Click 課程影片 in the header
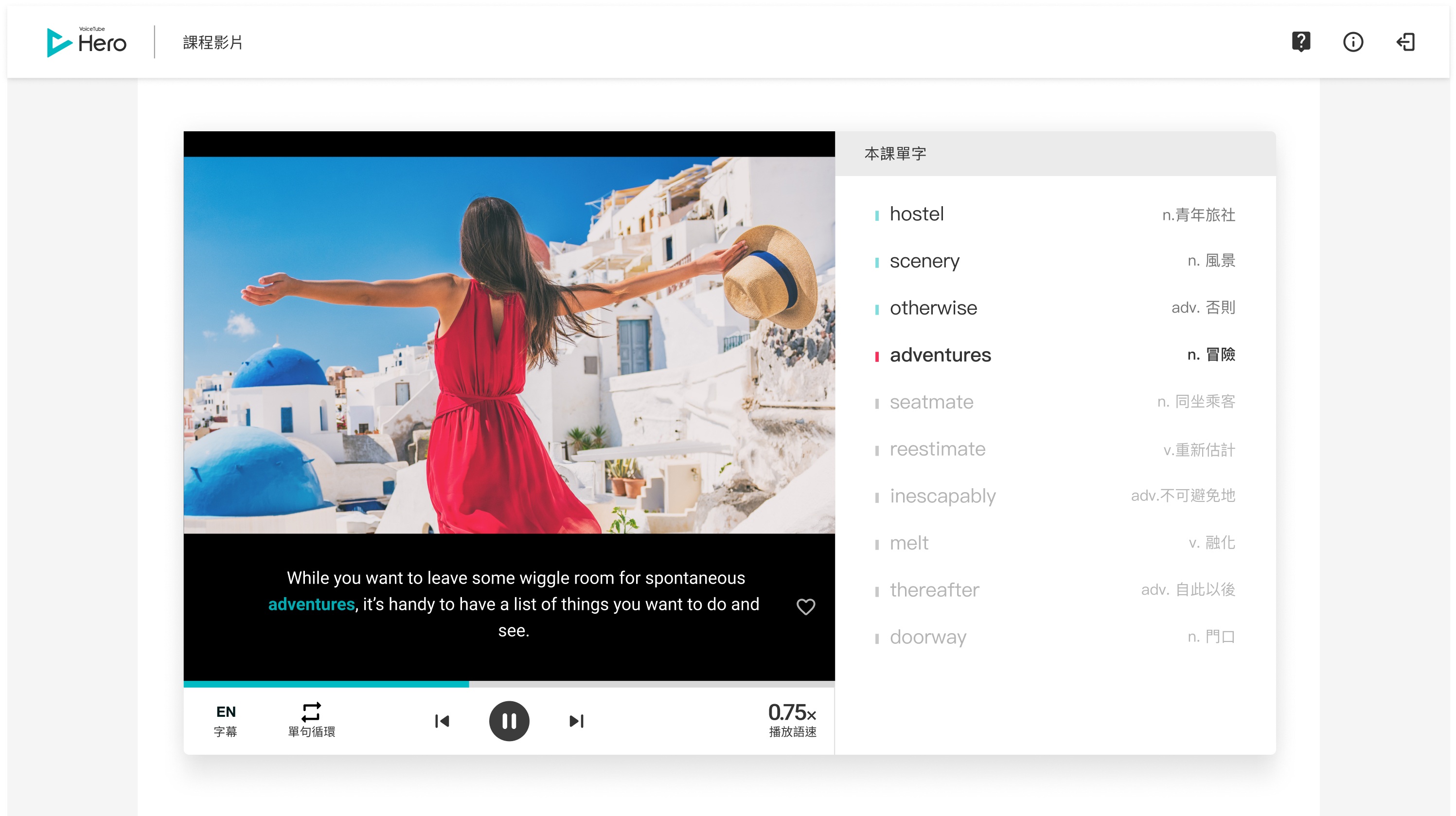The image size is (1456, 816). point(213,42)
